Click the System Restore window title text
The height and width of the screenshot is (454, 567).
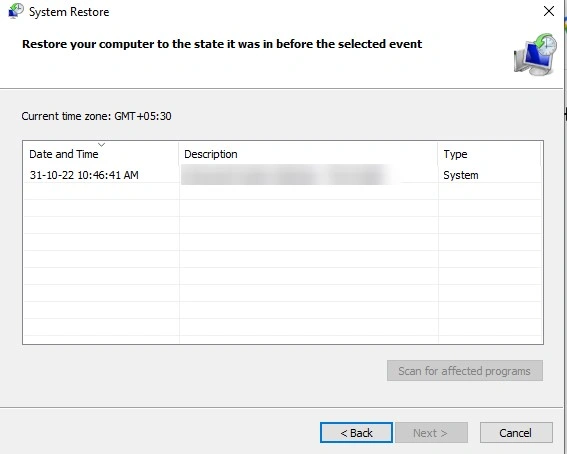pyautogui.click(x=69, y=12)
